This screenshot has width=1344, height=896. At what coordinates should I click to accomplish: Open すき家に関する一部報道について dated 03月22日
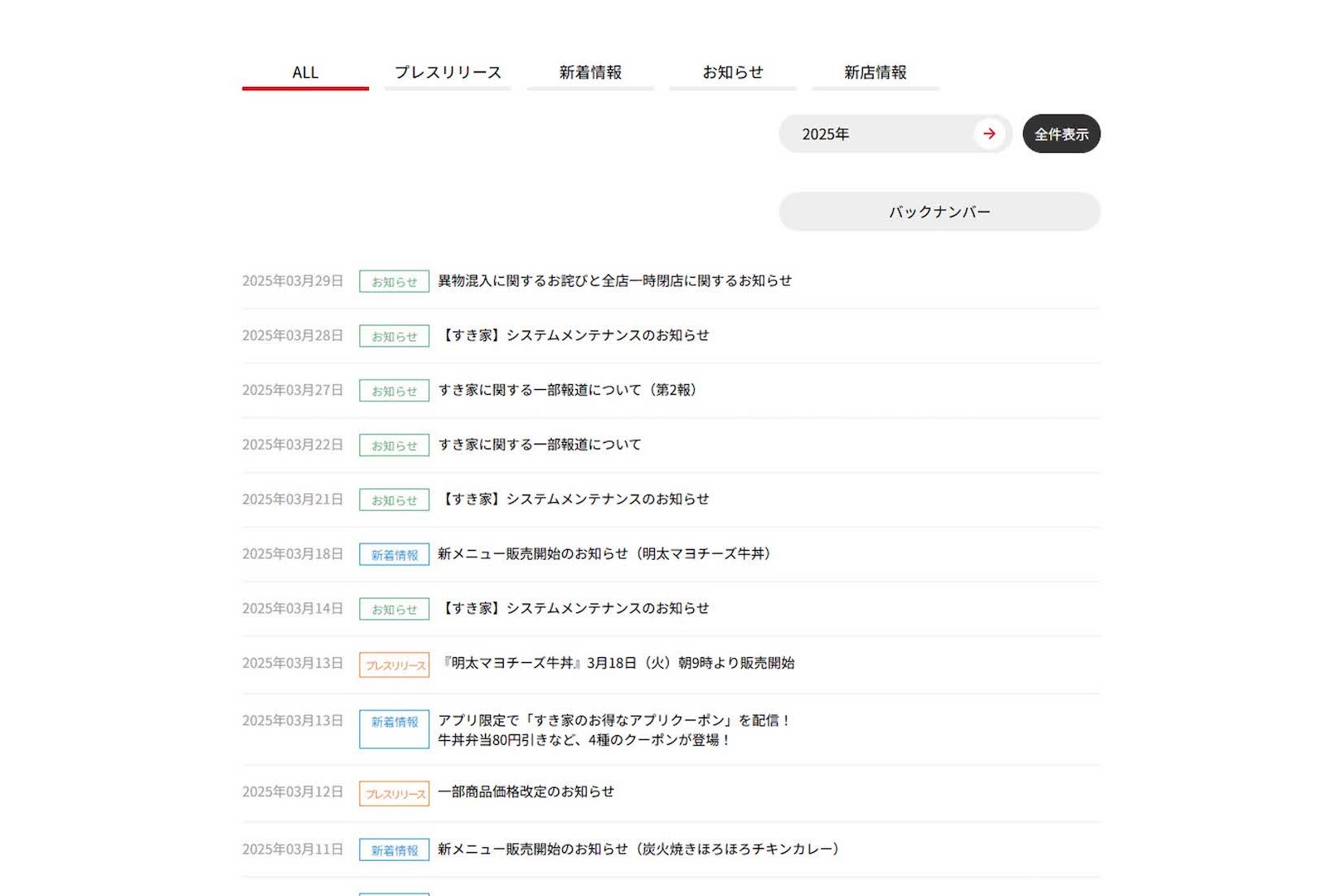click(539, 444)
